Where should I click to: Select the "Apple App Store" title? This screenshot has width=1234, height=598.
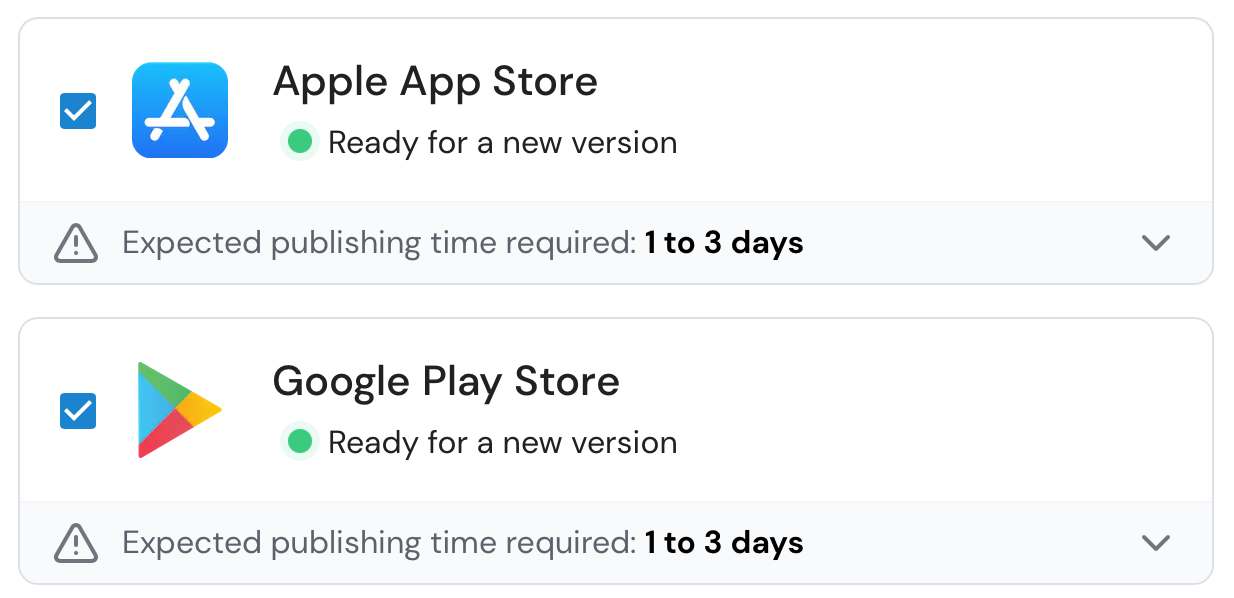pos(435,82)
